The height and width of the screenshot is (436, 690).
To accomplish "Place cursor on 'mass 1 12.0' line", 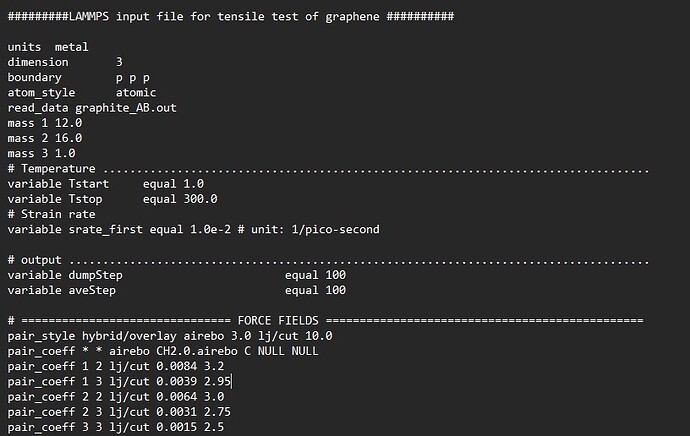I will [45, 123].
